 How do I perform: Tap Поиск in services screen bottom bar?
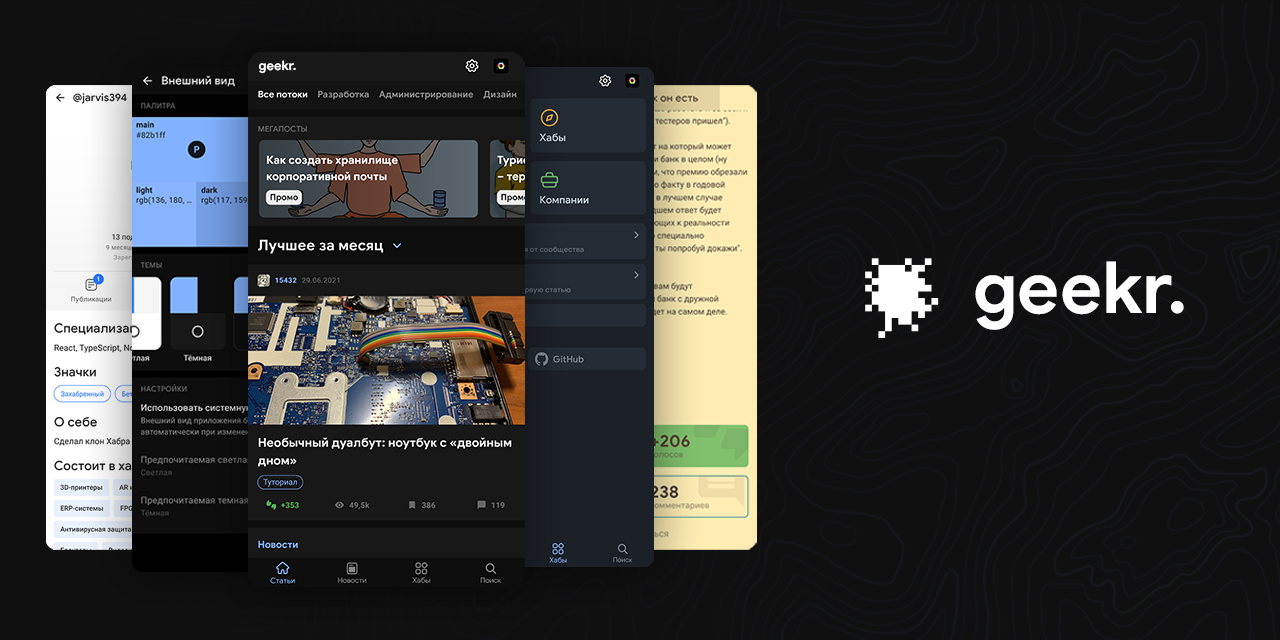(x=622, y=553)
